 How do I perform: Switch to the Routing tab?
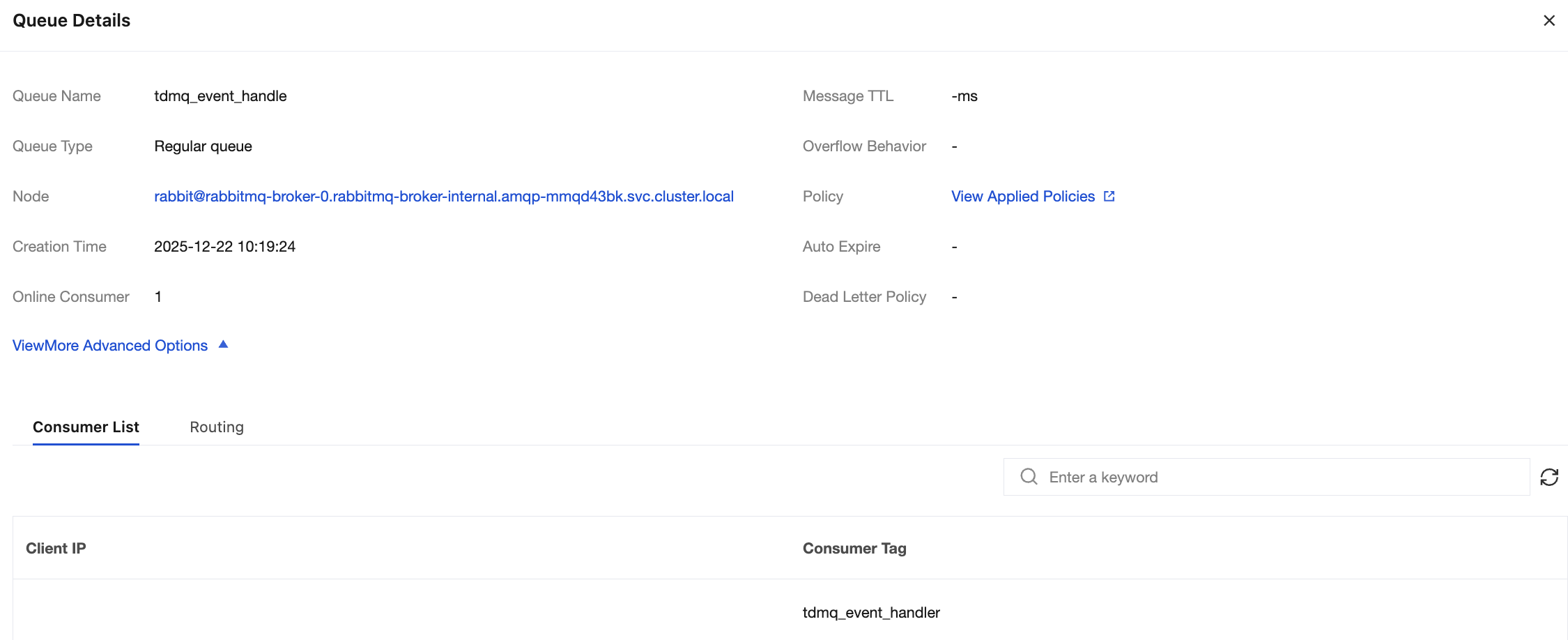[x=217, y=427]
